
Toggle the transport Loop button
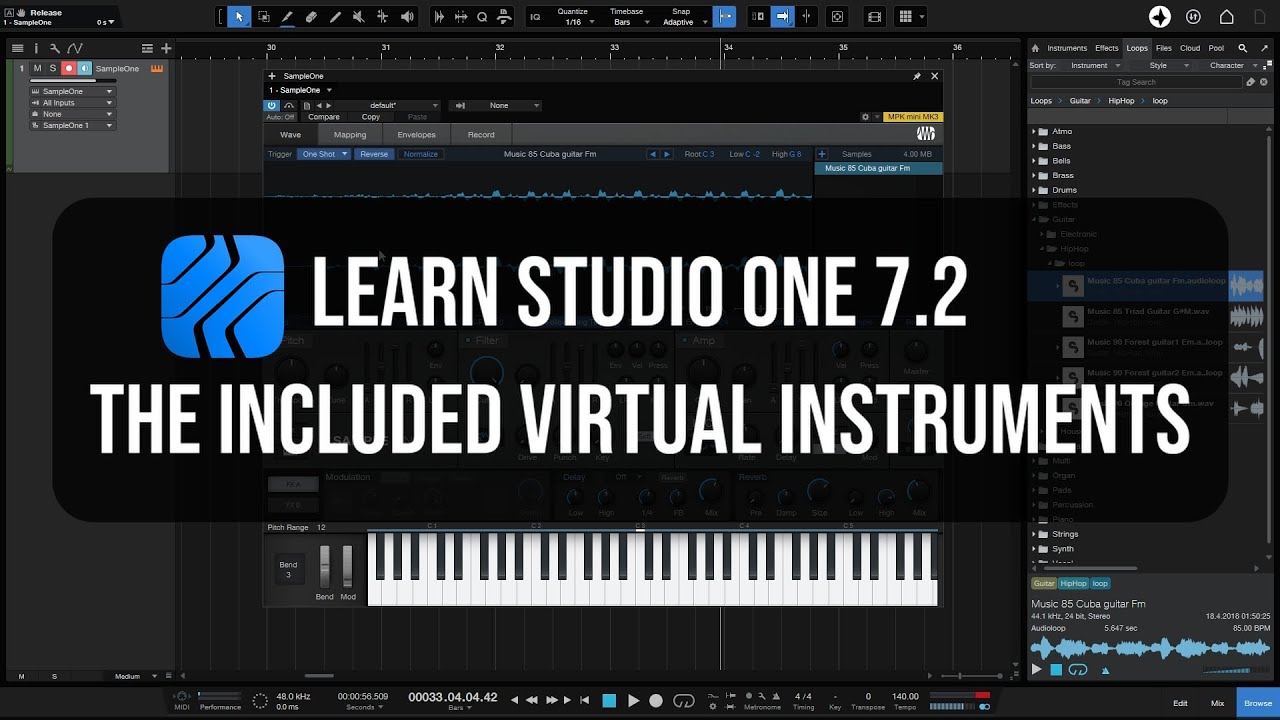684,701
